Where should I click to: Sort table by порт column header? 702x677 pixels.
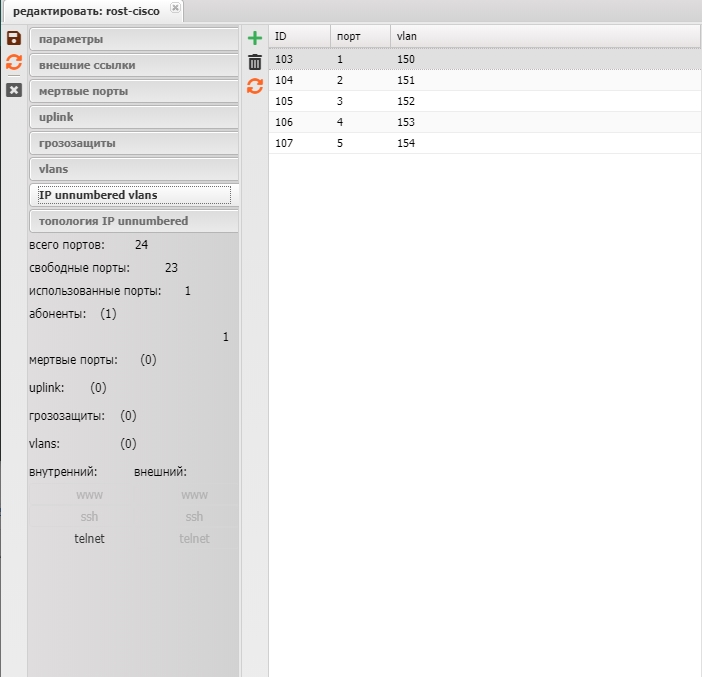click(x=359, y=36)
